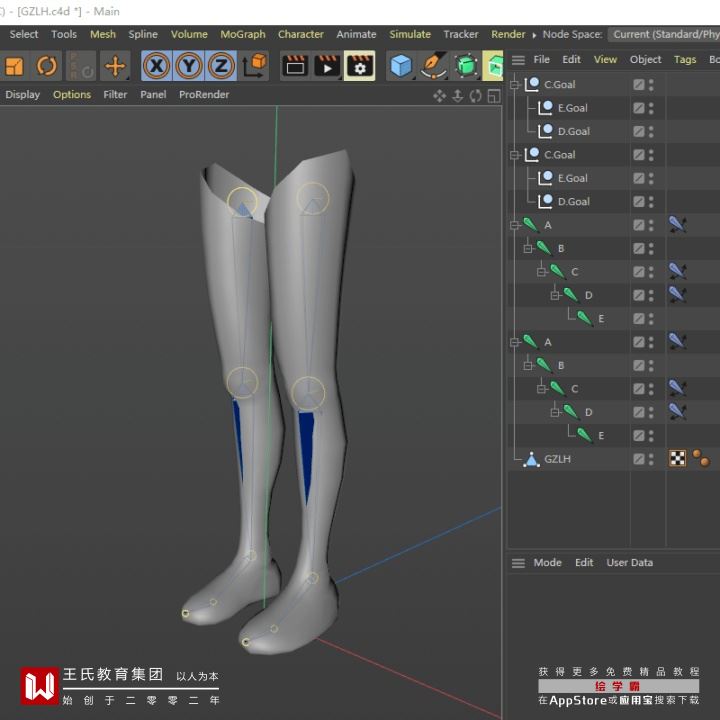
Task: Collapse the first C joint node
Action: 542,272
